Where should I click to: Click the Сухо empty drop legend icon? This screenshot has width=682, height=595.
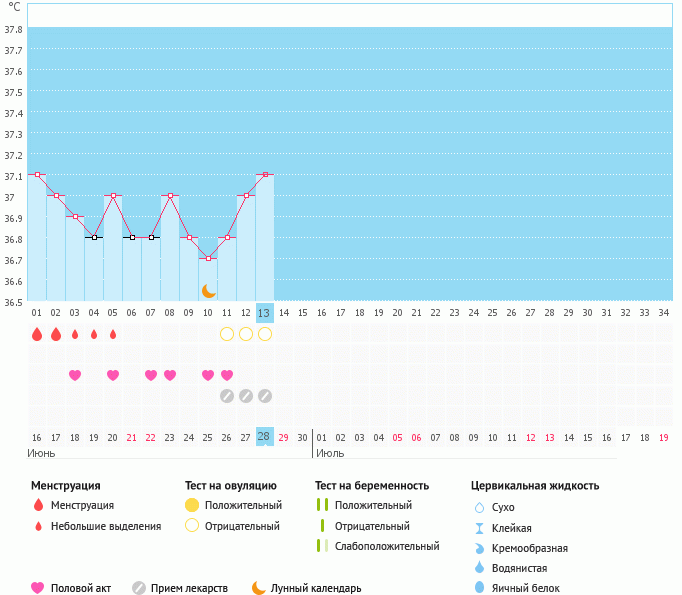click(479, 507)
